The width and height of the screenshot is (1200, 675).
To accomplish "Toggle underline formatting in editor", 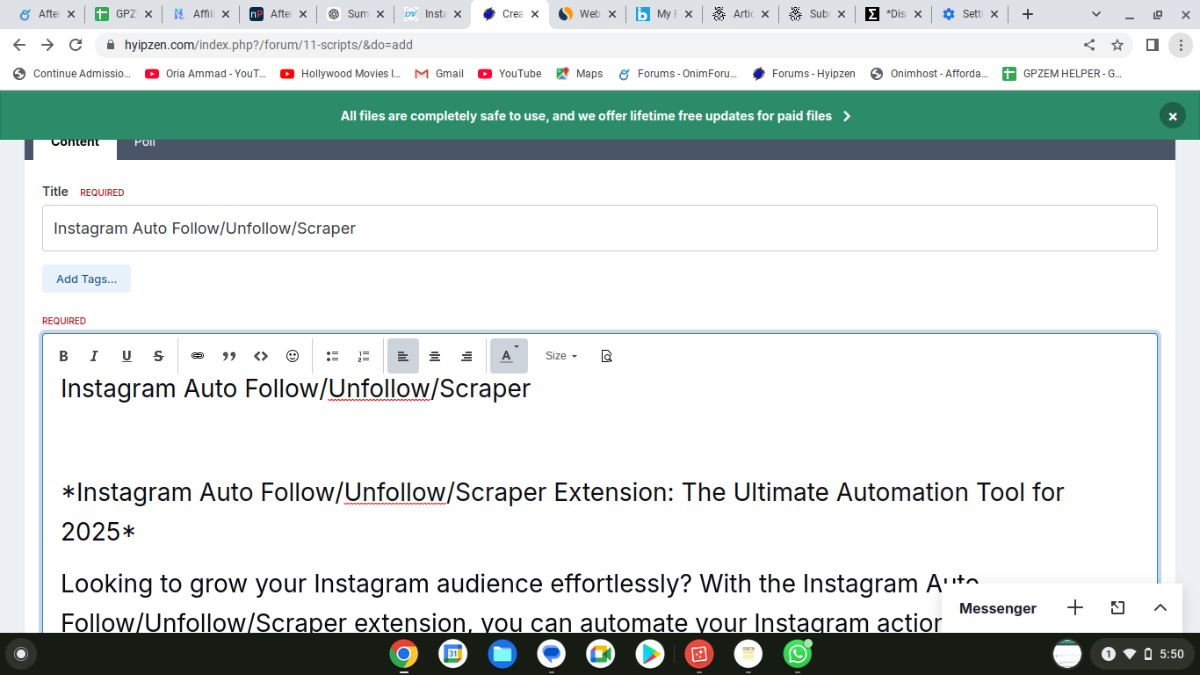I will (126, 356).
